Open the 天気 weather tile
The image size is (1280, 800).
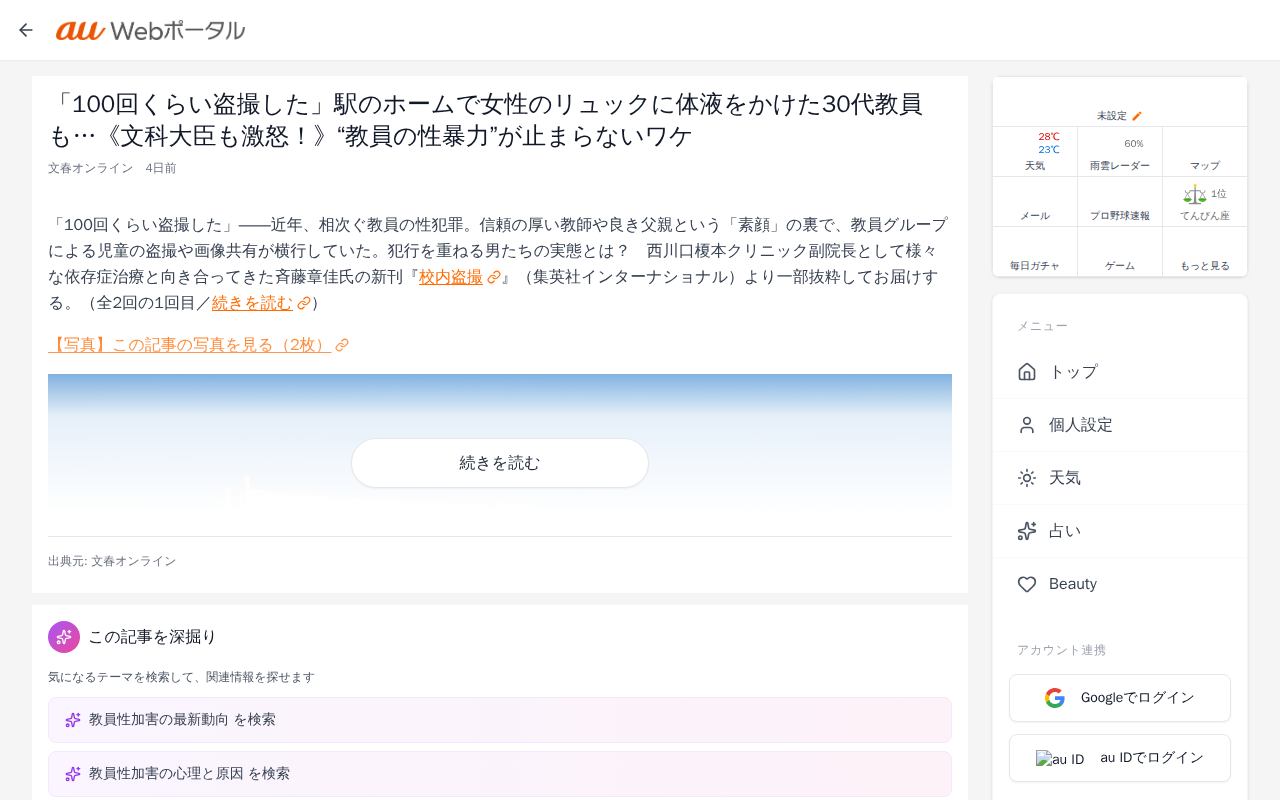pyautogui.click(x=1035, y=152)
